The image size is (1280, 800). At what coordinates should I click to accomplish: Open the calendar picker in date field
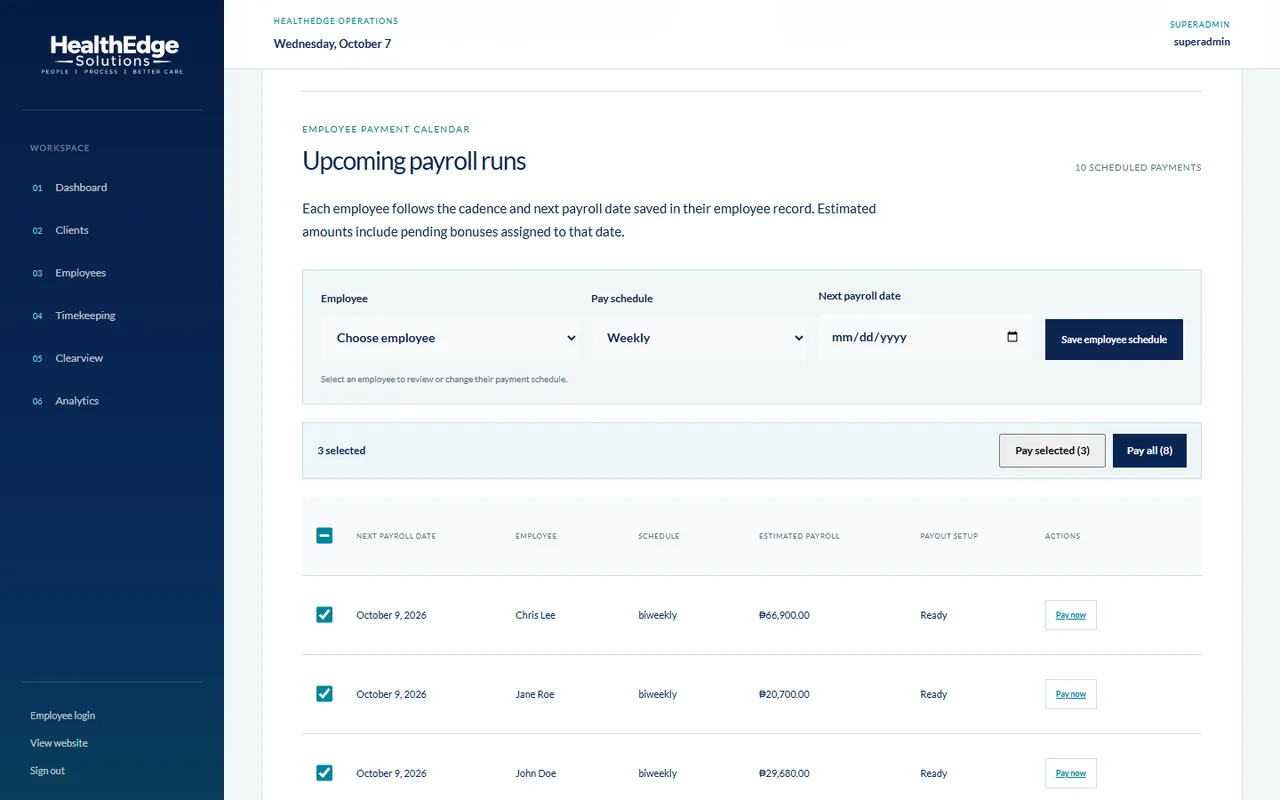pos(1012,337)
